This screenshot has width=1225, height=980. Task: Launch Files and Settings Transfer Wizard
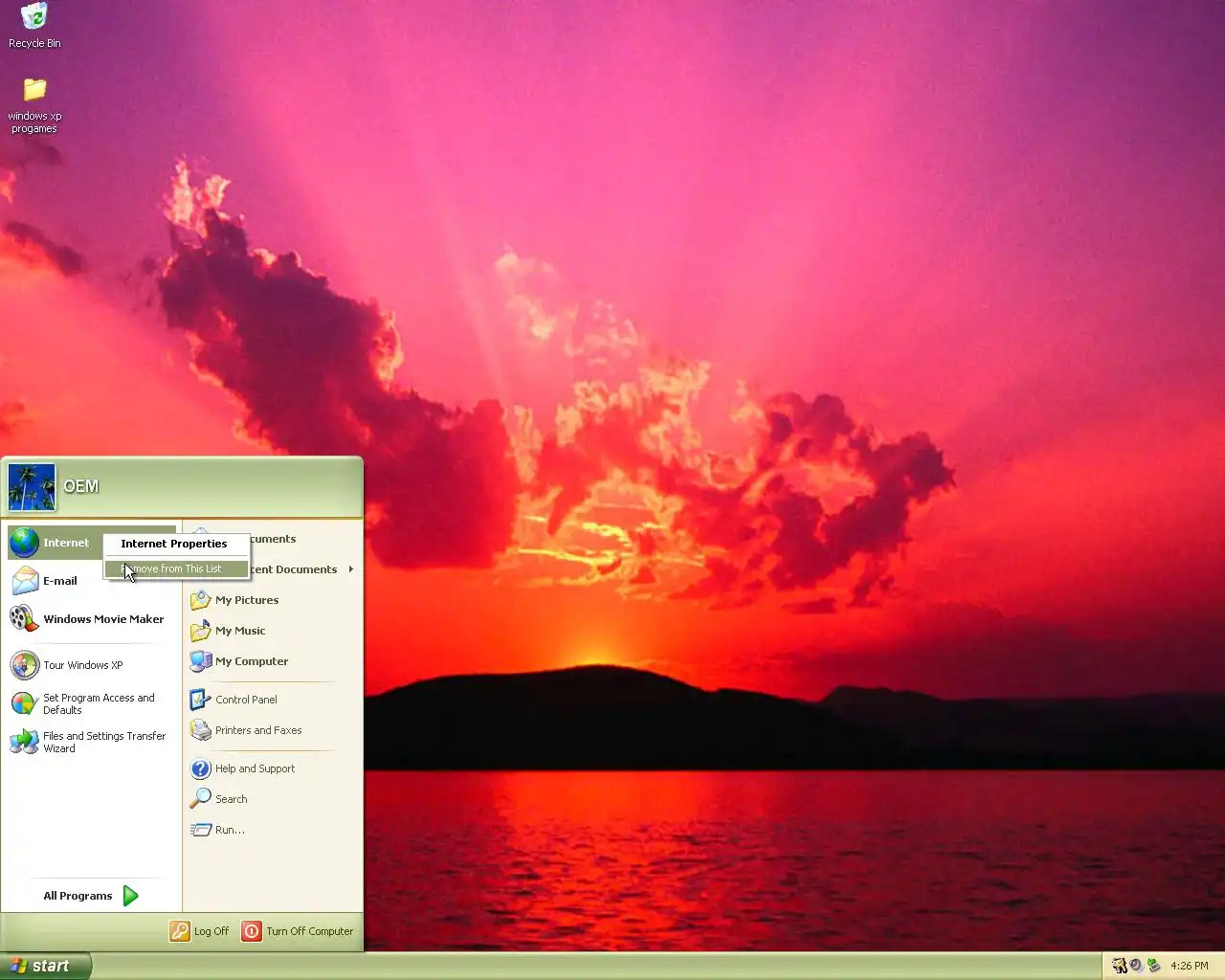pyautogui.click(x=92, y=742)
